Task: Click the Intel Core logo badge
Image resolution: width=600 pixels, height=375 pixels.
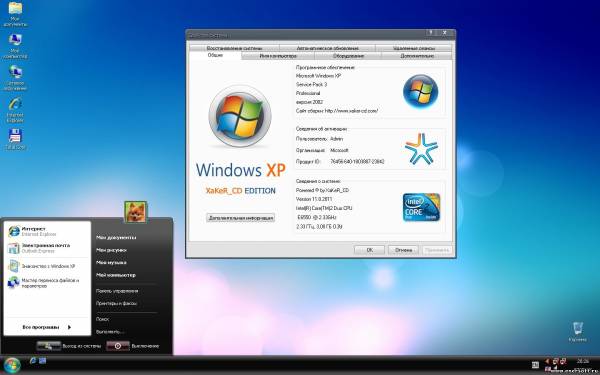Action: pyautogui.click(x=421, y=207)
